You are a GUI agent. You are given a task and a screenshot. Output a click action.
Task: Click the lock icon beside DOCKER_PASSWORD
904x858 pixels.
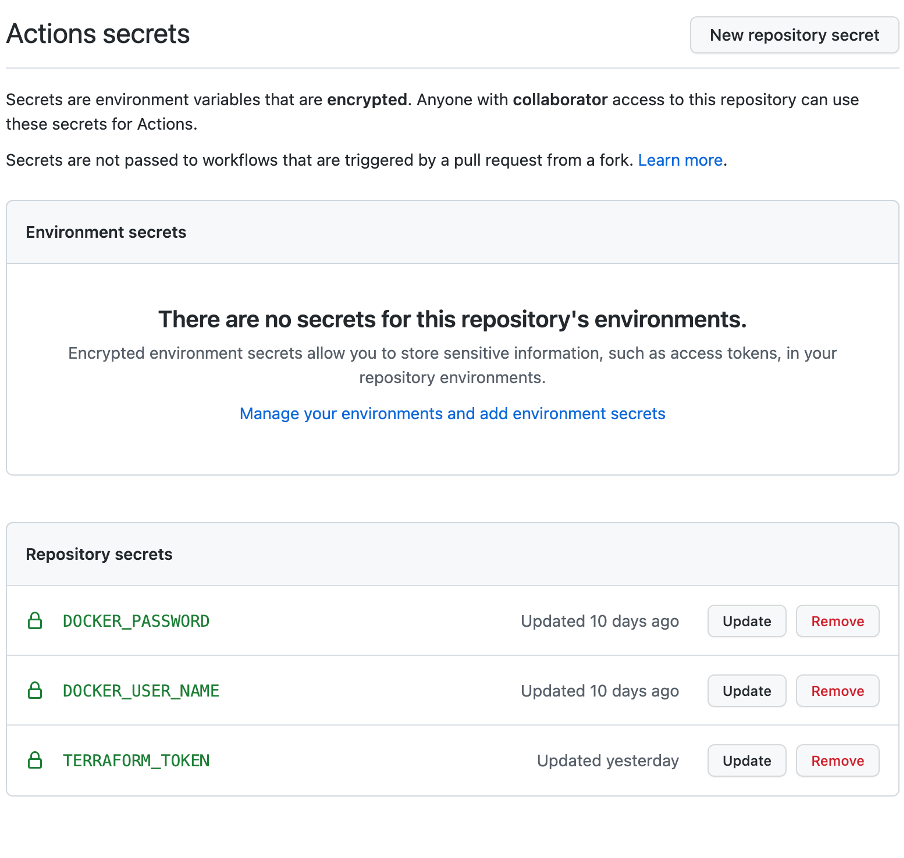click(35, 620)
